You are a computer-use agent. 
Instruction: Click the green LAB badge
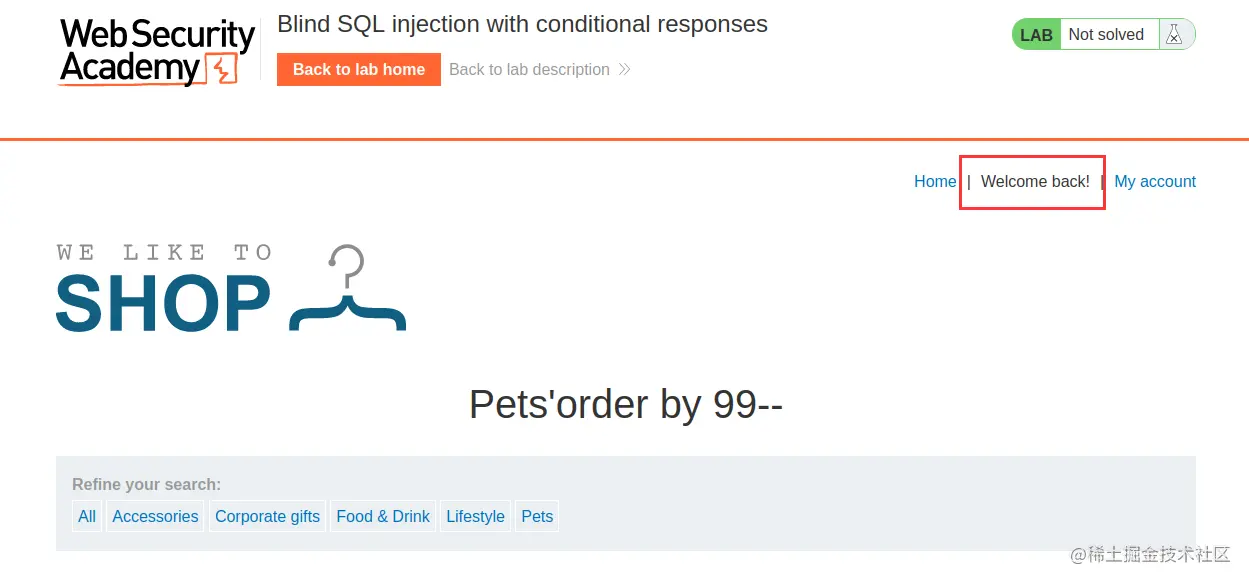pyautogui.click(x=1036, y=34)
